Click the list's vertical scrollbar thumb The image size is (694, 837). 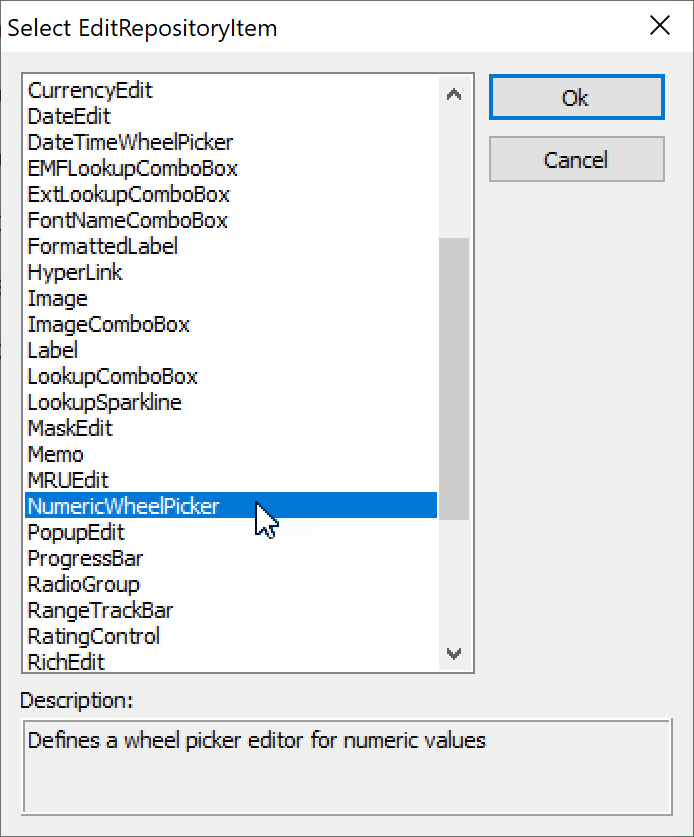click(x=454, y=378)
